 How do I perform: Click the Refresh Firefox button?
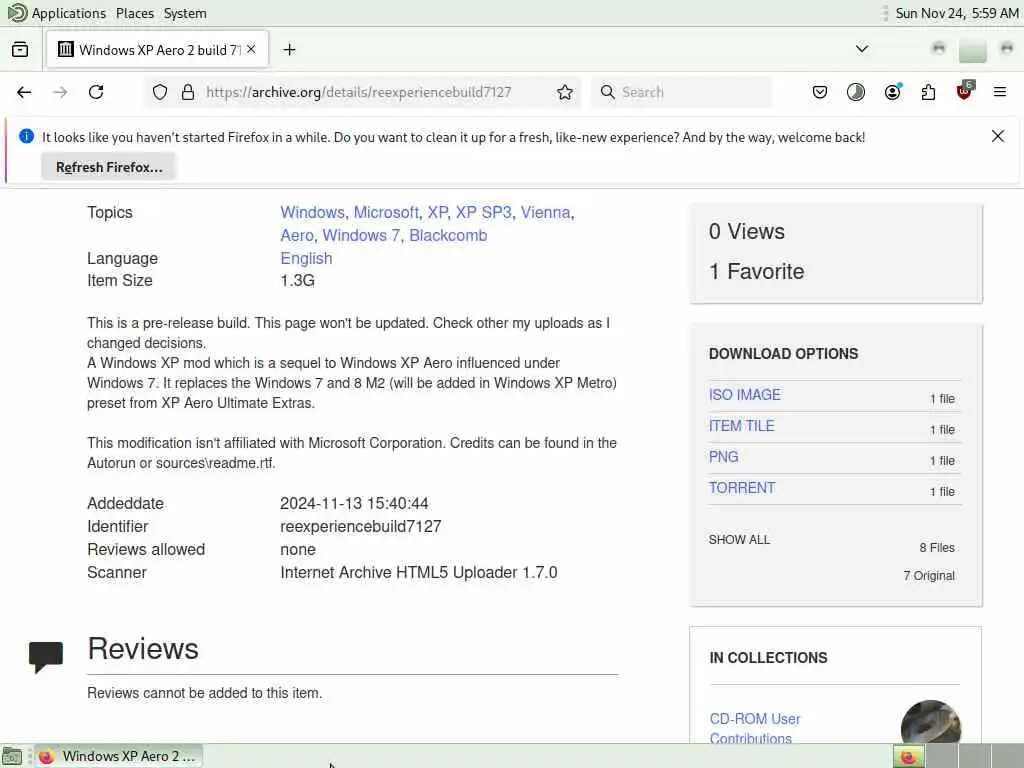(109, 167)
